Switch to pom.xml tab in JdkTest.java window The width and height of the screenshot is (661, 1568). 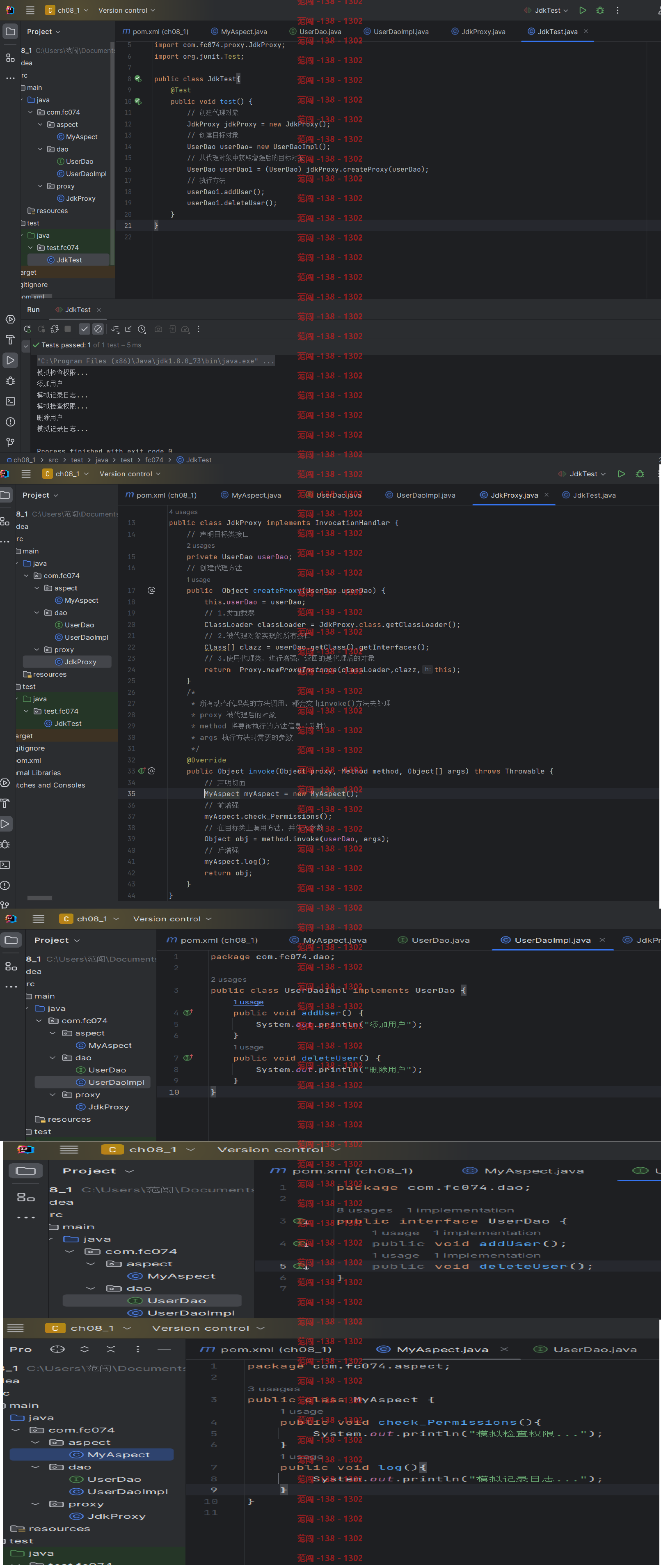pos(156,32)
